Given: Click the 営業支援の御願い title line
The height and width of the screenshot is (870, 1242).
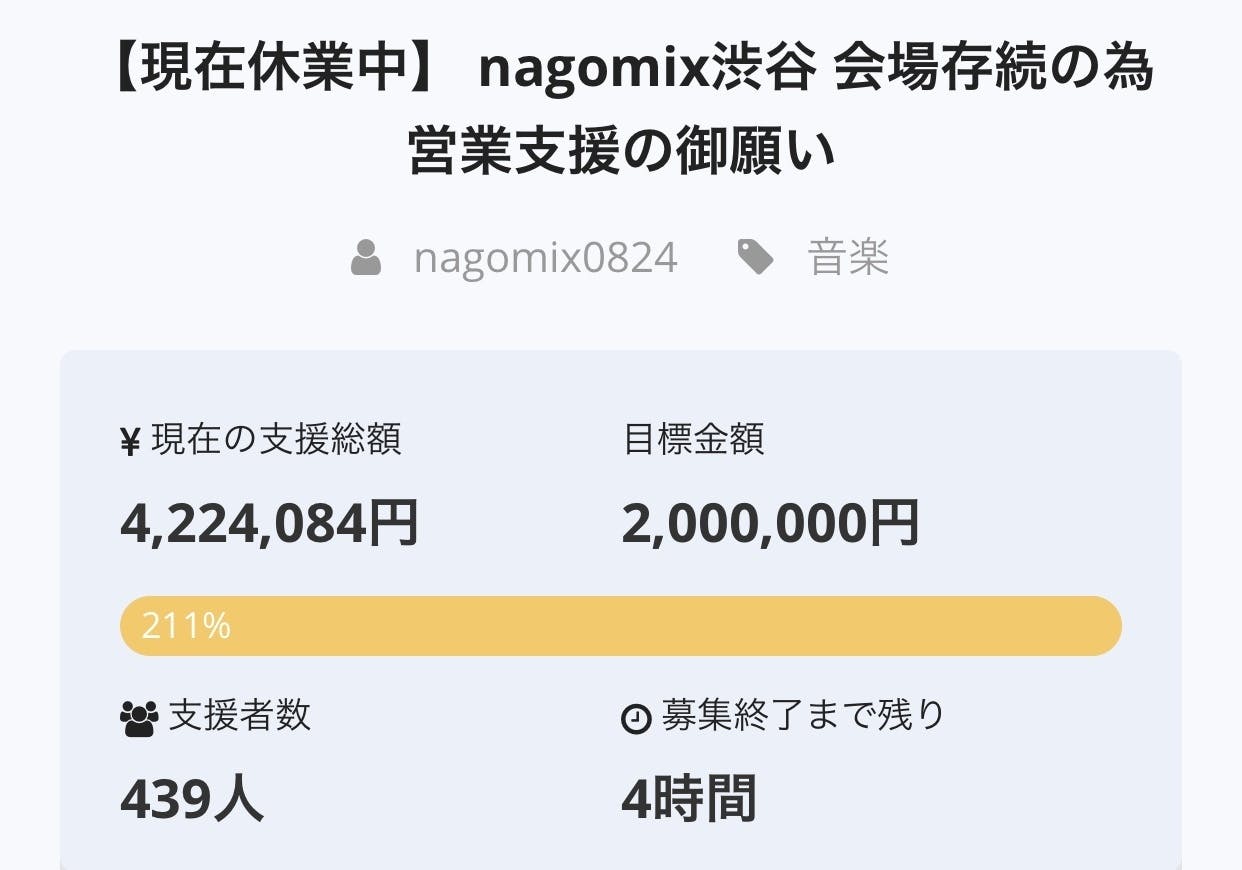Looking at the screenshot, I should (621, 151).
